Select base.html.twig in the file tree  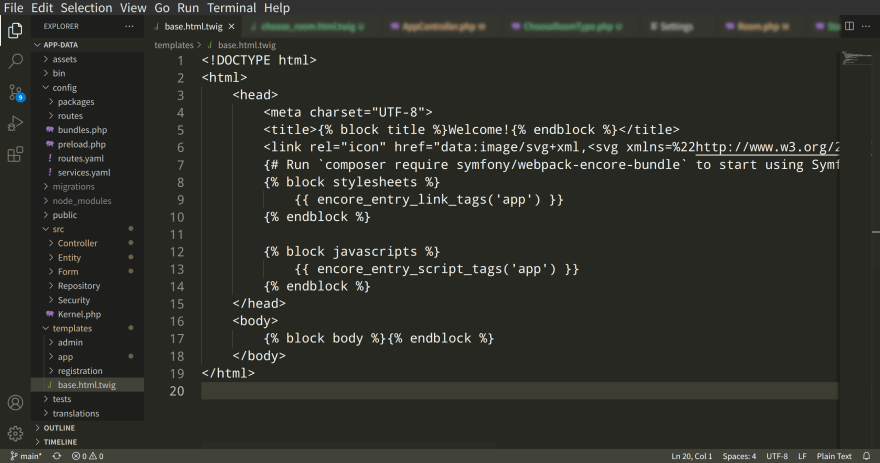(x=86, y=385)
